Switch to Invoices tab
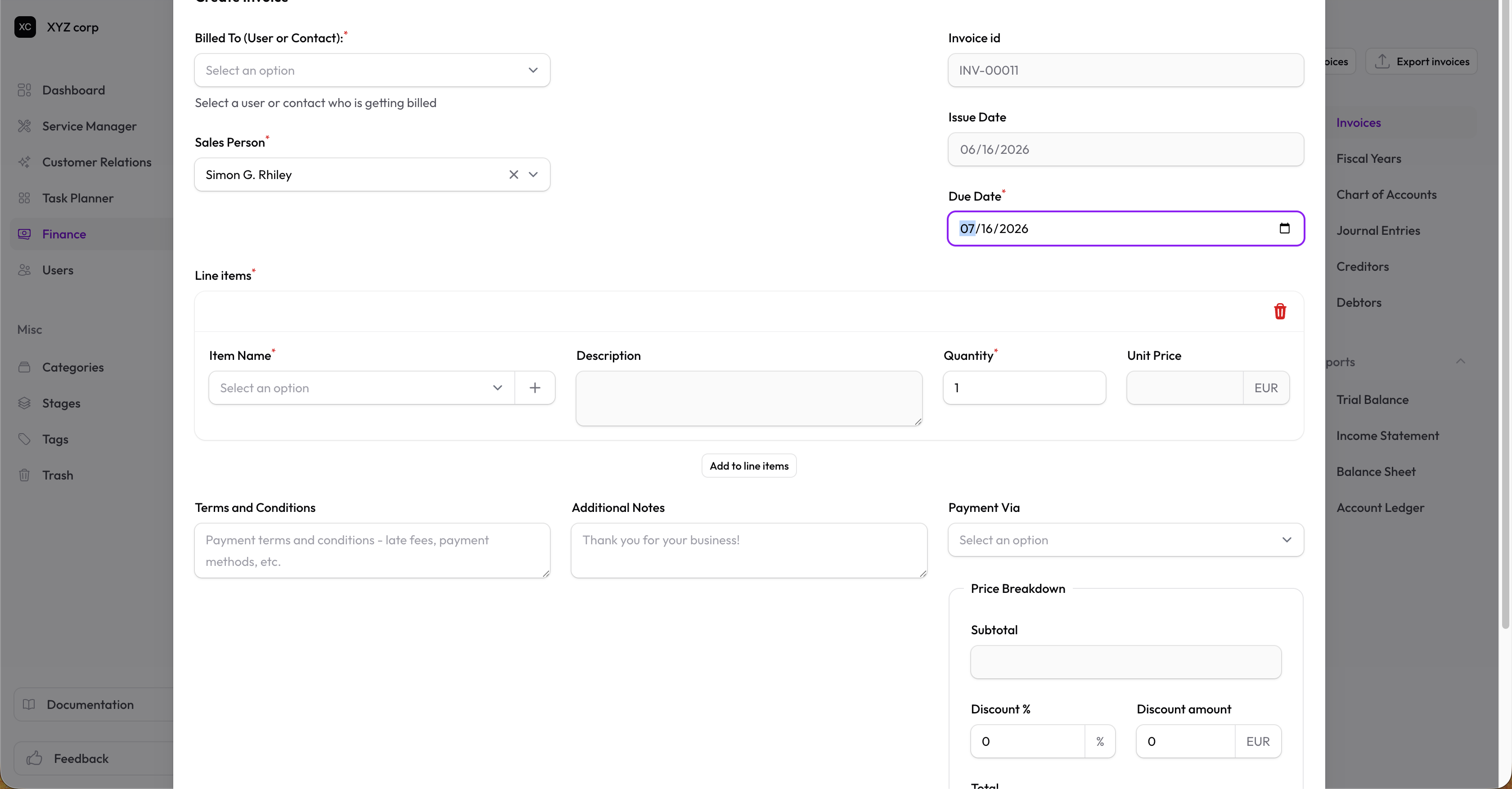This screenshot has height=789, width=1512. tap(1358, 123)
